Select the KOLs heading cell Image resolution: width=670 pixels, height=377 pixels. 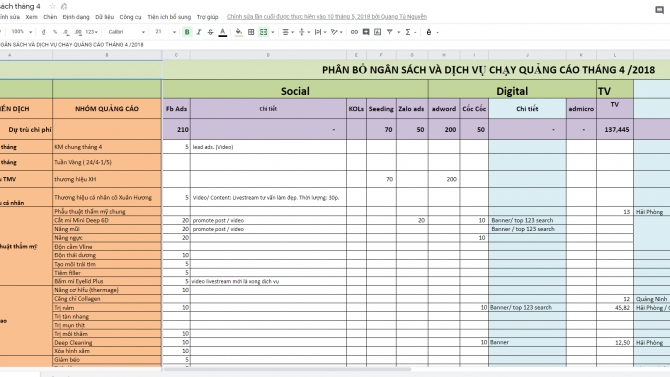(x=356, y=109)
